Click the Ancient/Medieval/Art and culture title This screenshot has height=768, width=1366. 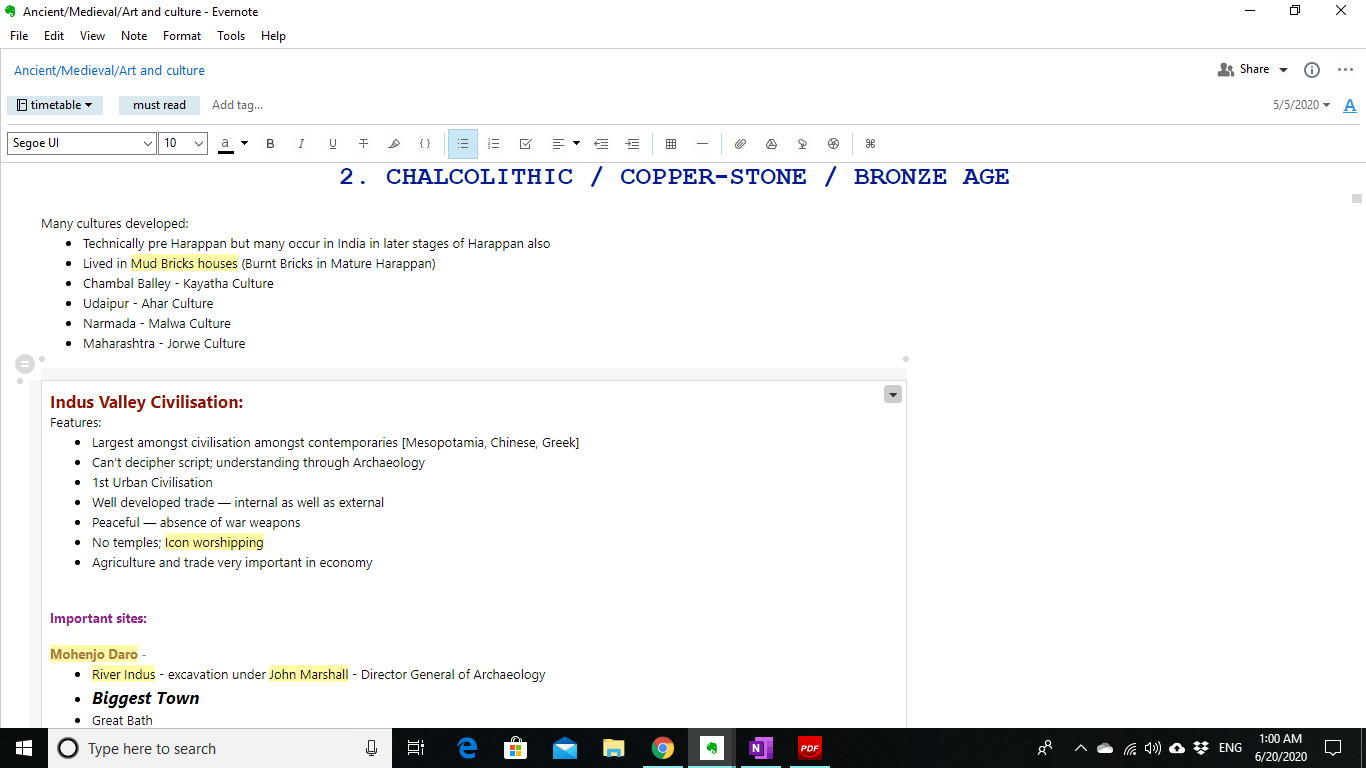pos(109,71)
